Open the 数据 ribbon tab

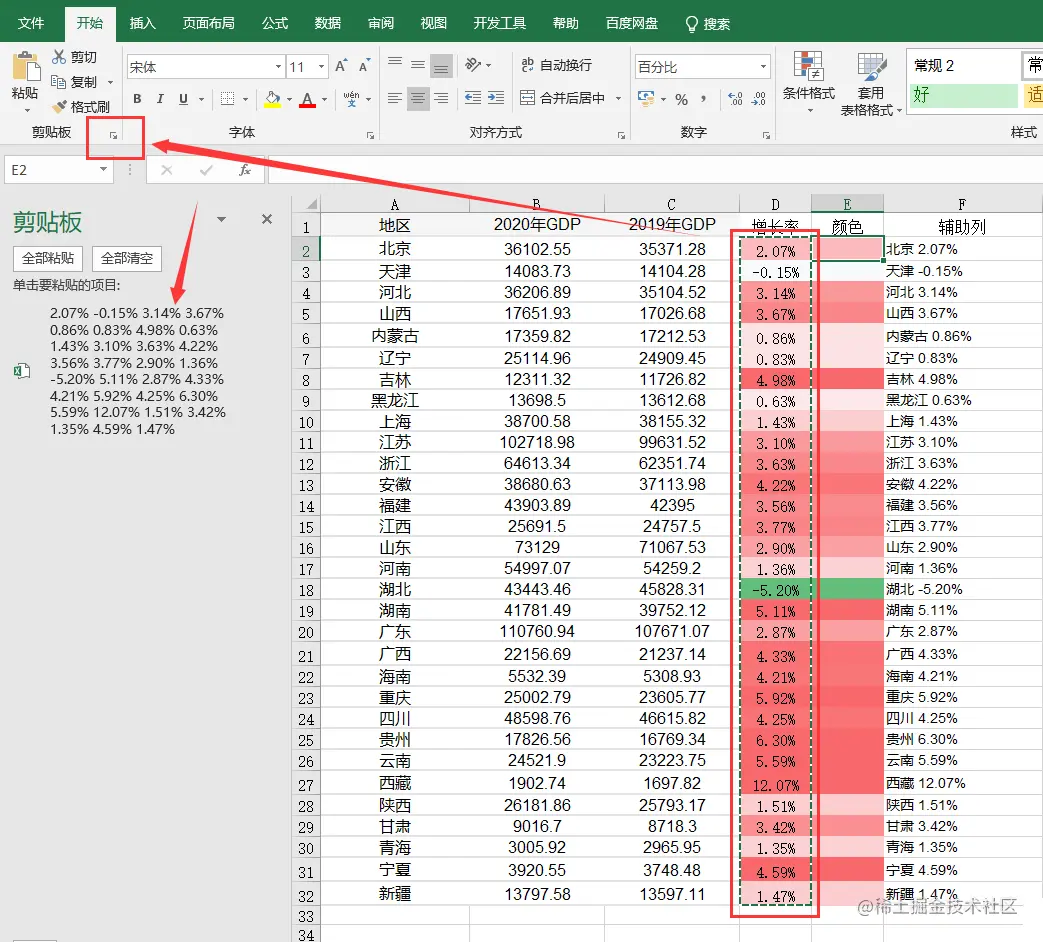pyautogui.click(x=327, y=22)
